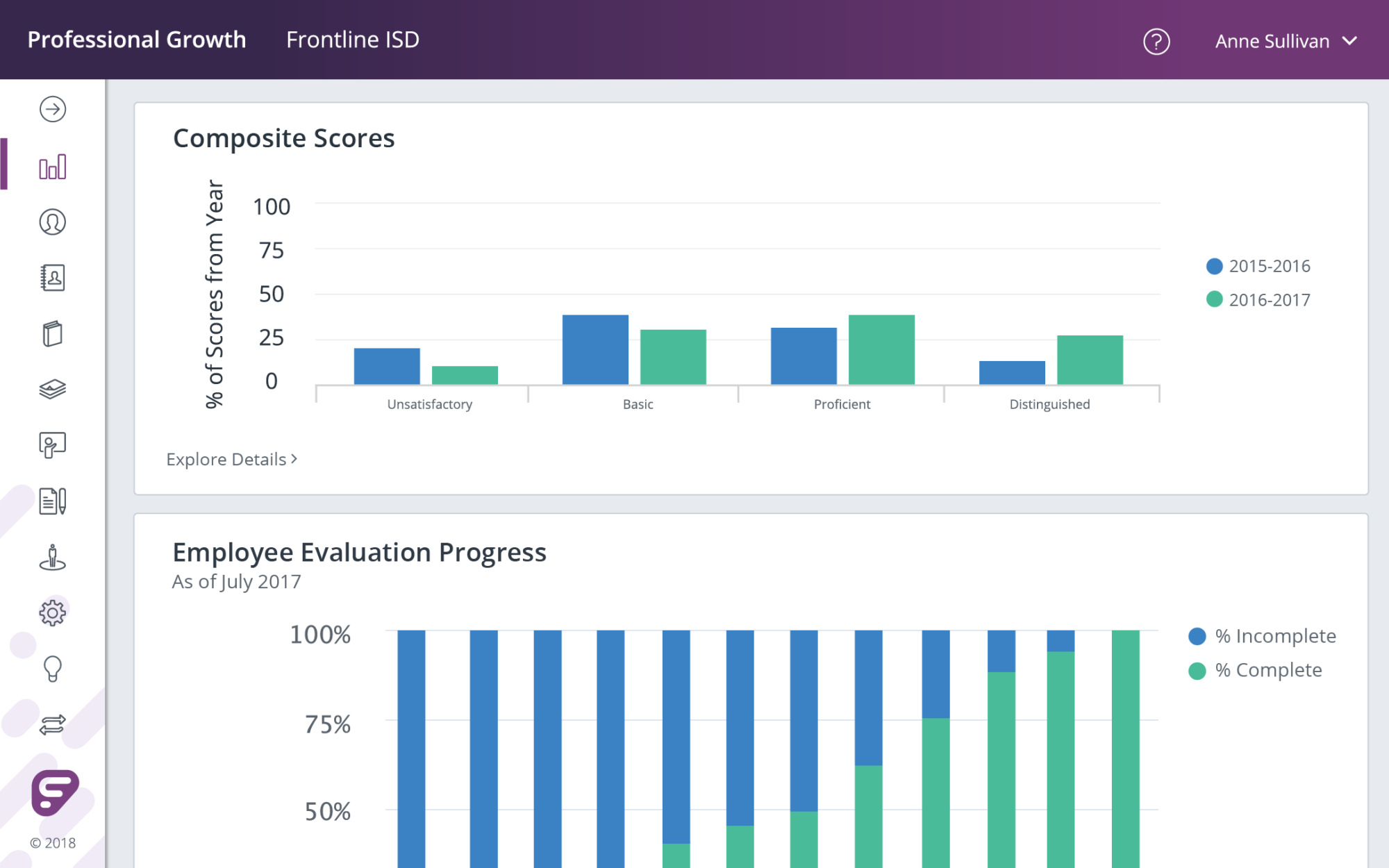This screenshot has width=1389, height=868.
Task: Click the Distinguished axis label
Action: [x=1049, y=404]
